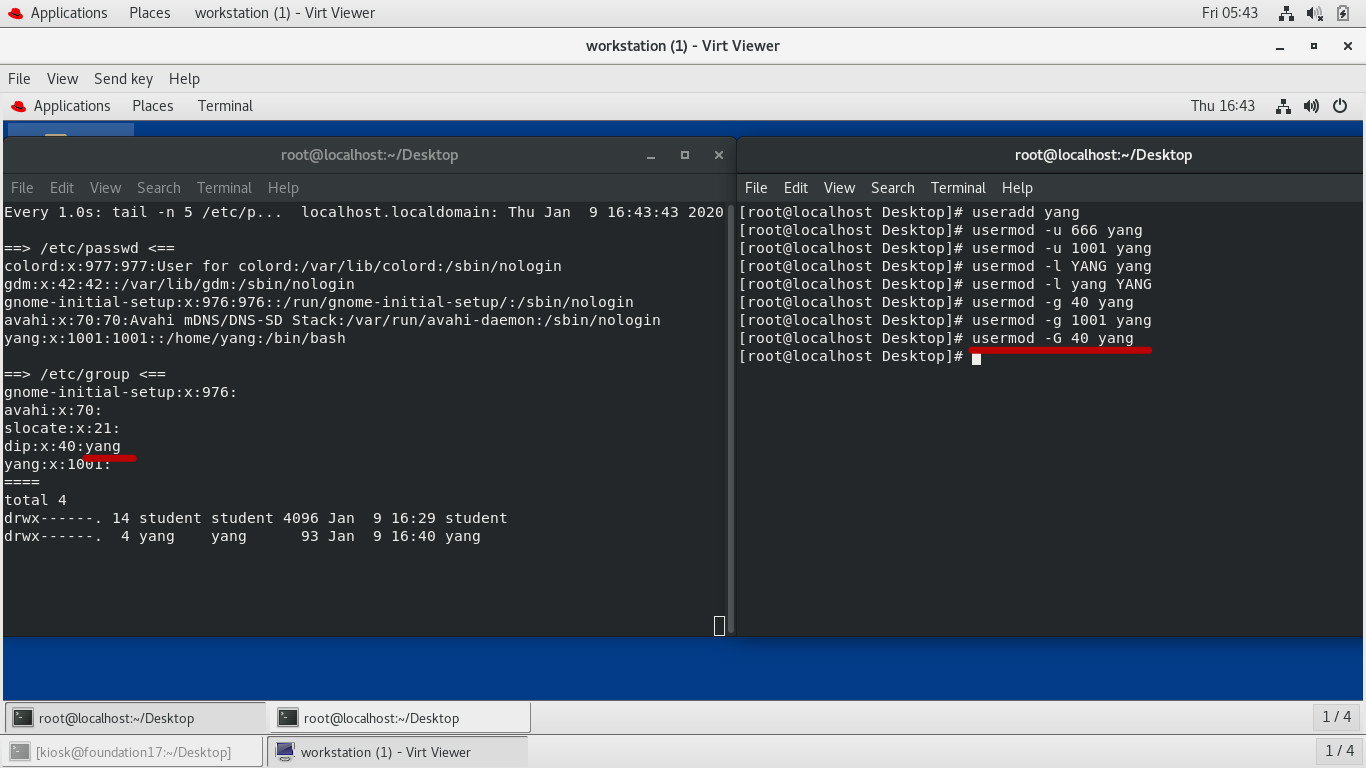Click the gdm user passwd line
Screen dimensions: 1366x768
179,284
